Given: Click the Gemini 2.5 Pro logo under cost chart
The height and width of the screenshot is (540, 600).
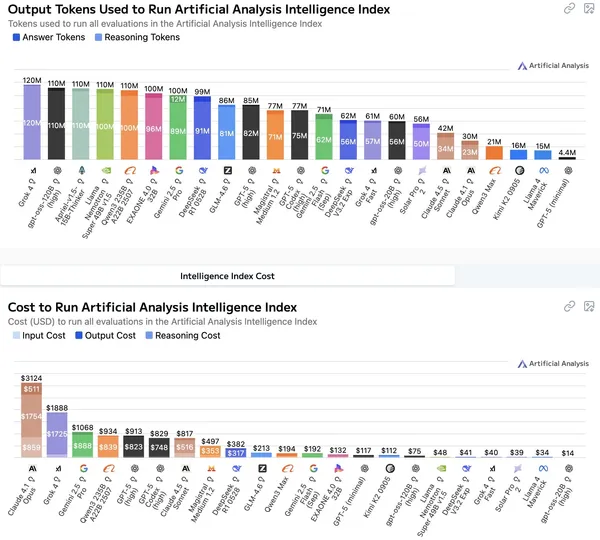Looking at the screenshot, I should [x=82, y=467].
